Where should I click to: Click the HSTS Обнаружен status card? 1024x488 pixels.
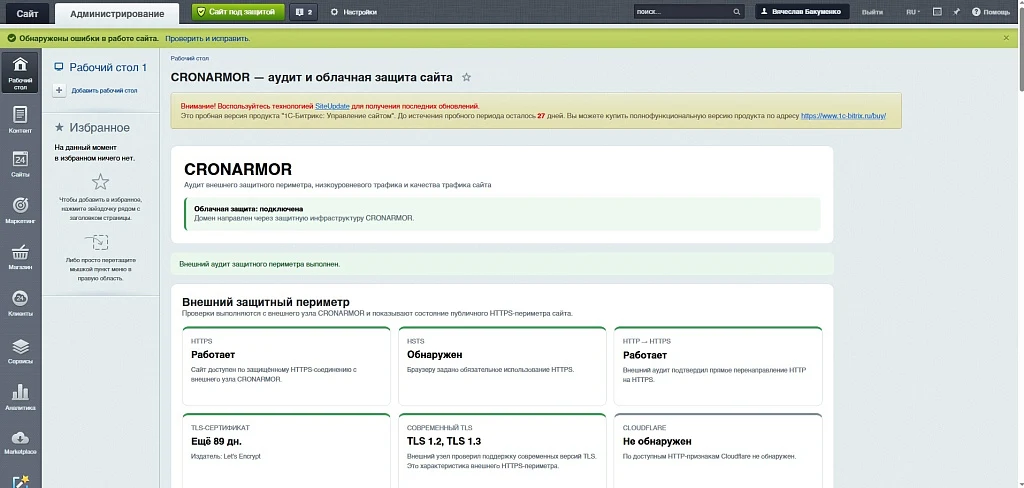502,366
